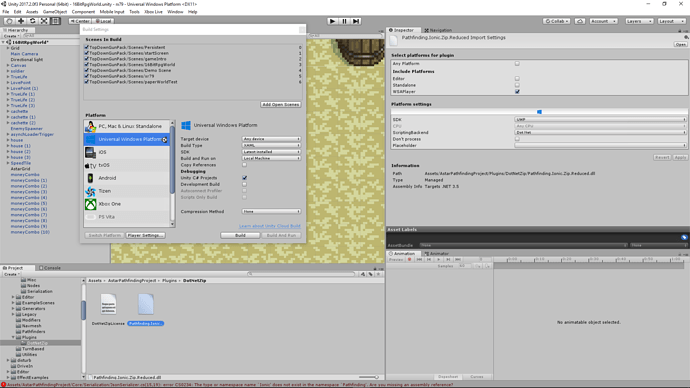Open the cloud services icon
Viewport: 690px width, 388px height.
pos(580,21)
